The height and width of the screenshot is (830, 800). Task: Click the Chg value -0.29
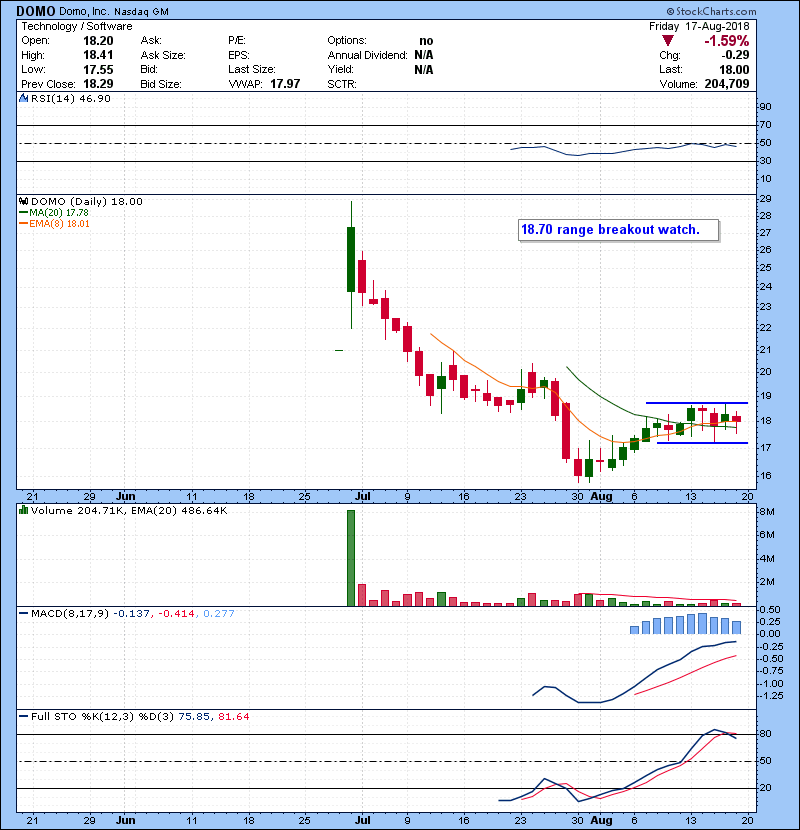735,55
